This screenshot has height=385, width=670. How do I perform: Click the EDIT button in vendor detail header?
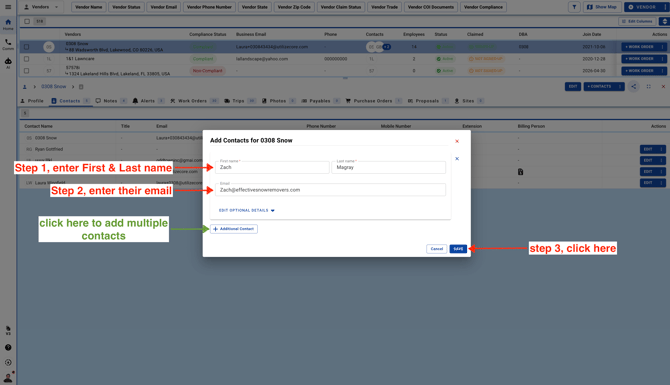pos(573,86)
